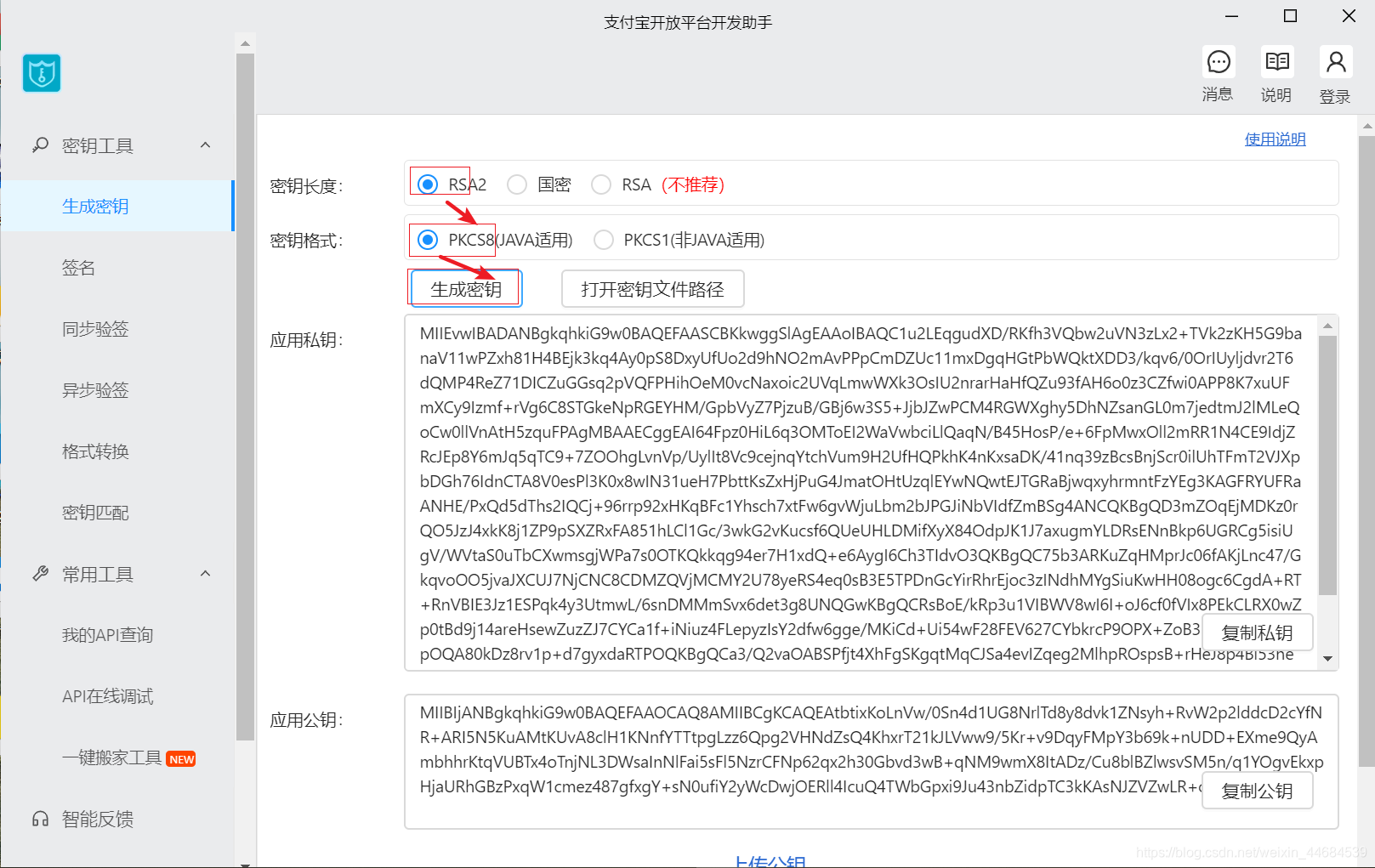Click the 常用工具 wrench icon
Screen dimensions: 1375x868
coord(40,573)
